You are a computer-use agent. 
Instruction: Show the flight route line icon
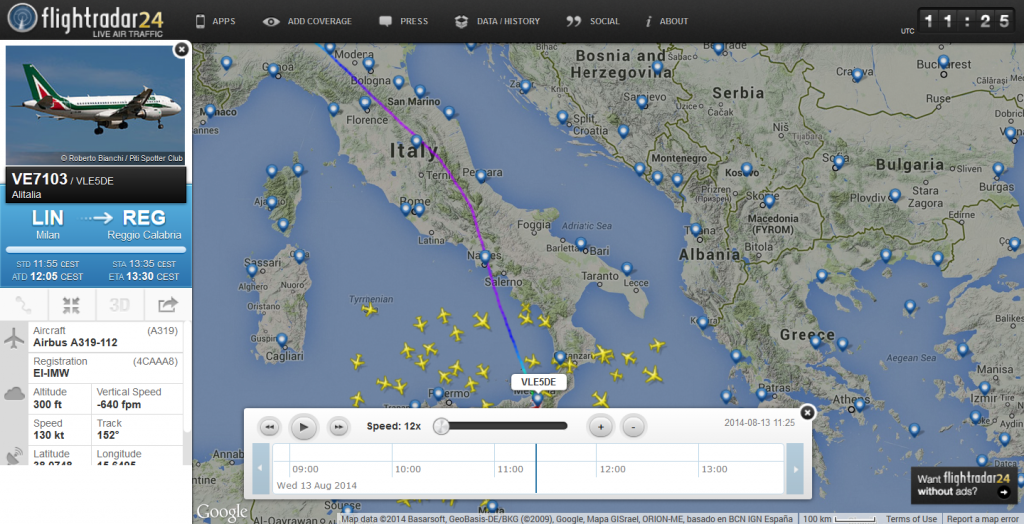coord(24,304)
